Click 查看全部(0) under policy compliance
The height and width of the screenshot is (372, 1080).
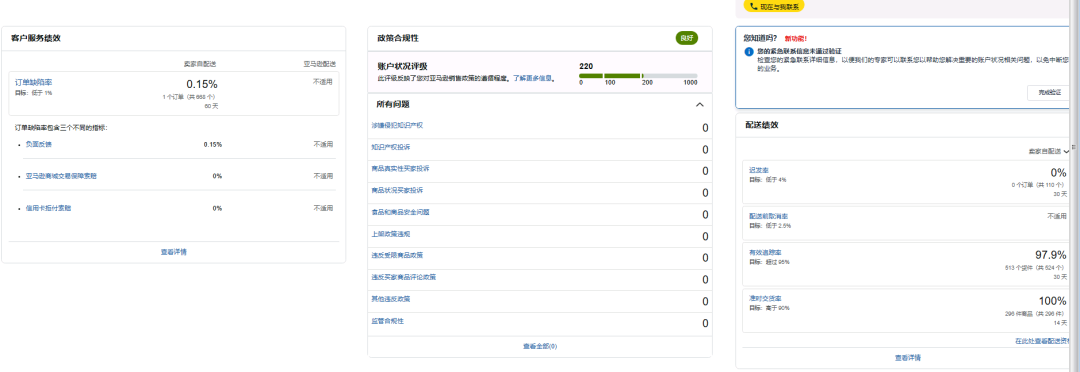[x=540, y=347]
